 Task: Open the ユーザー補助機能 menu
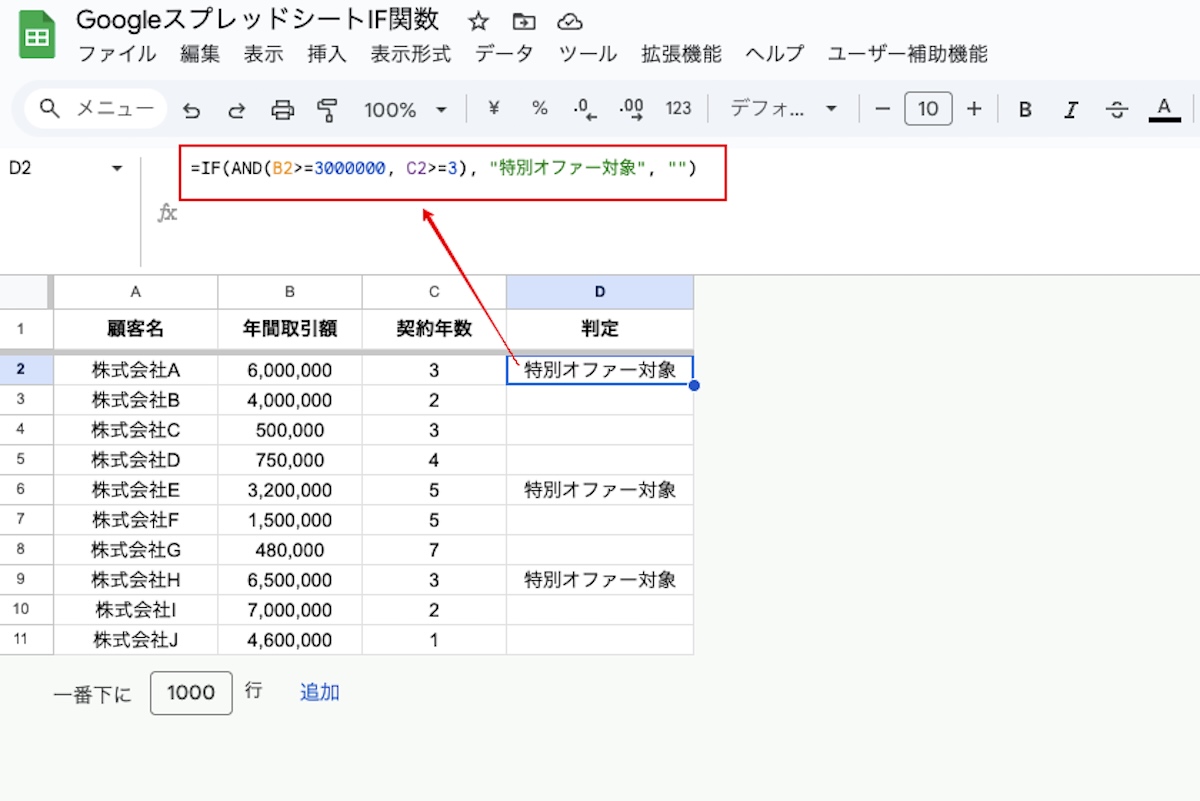click(x=908, y=54)
